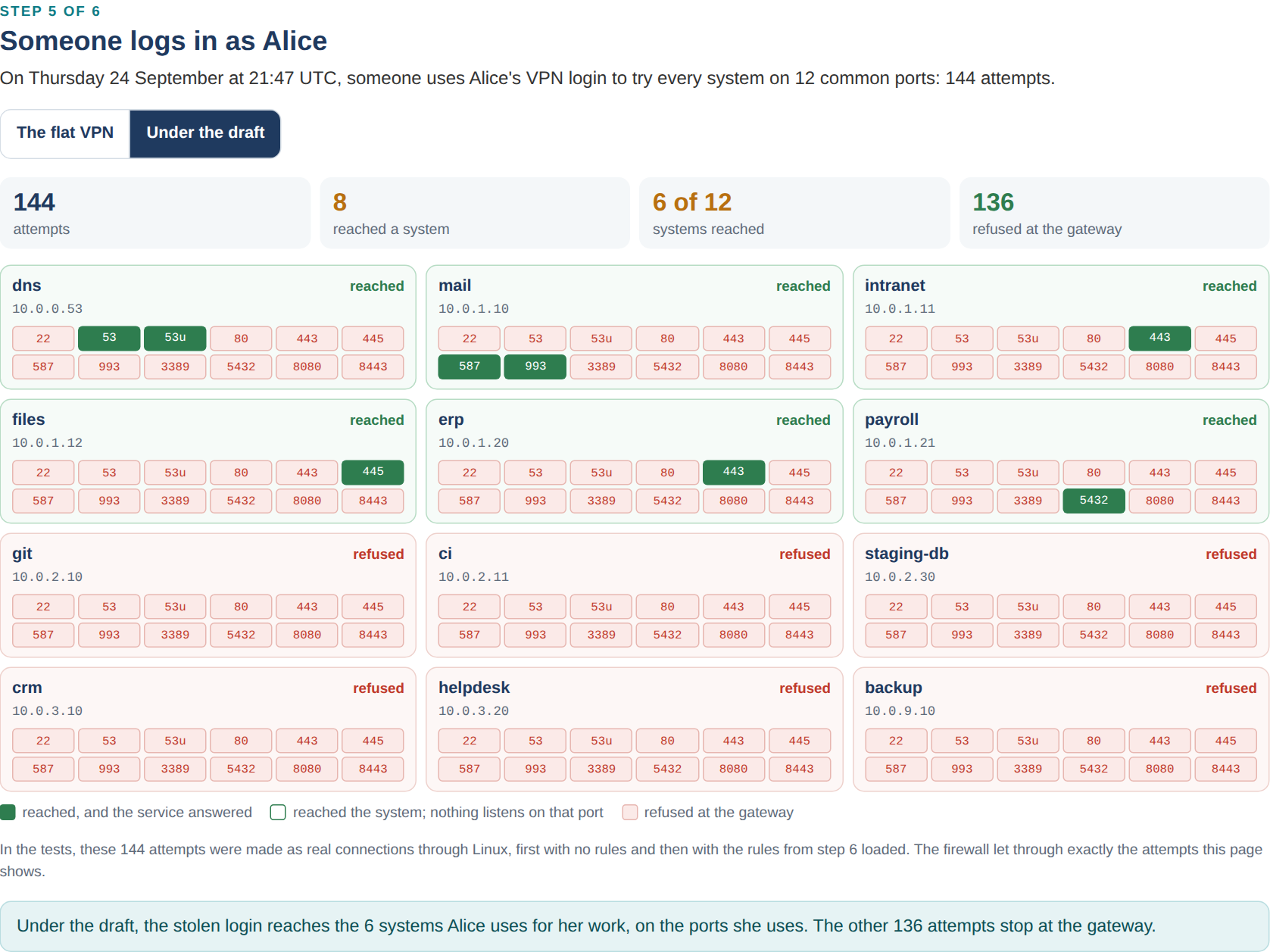The image size is (1270, 952).
Task: Click the pink legend swatch for refused
Action: pyautogui.click(x=629, y=812)
